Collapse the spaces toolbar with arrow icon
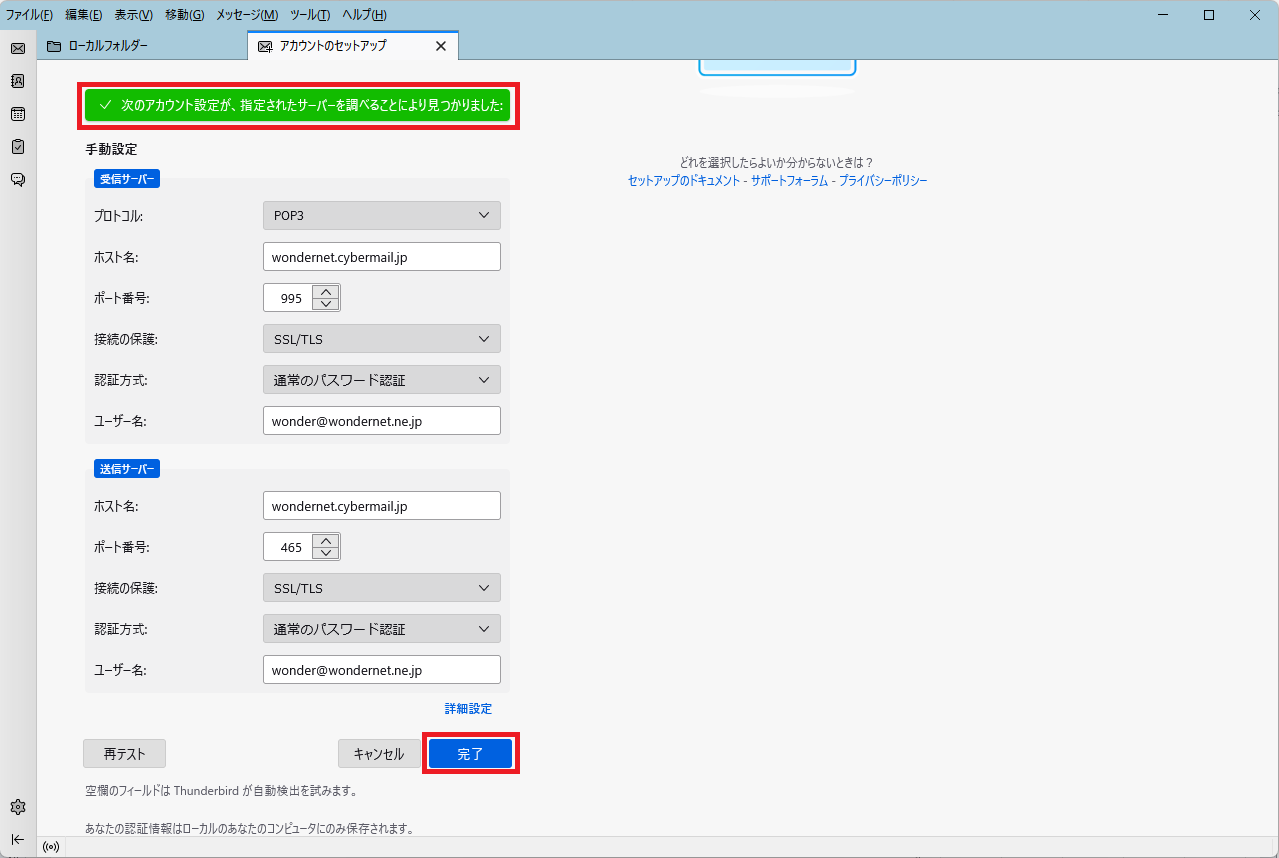Viewport: 1279px width, 858px height. (18, 839)
